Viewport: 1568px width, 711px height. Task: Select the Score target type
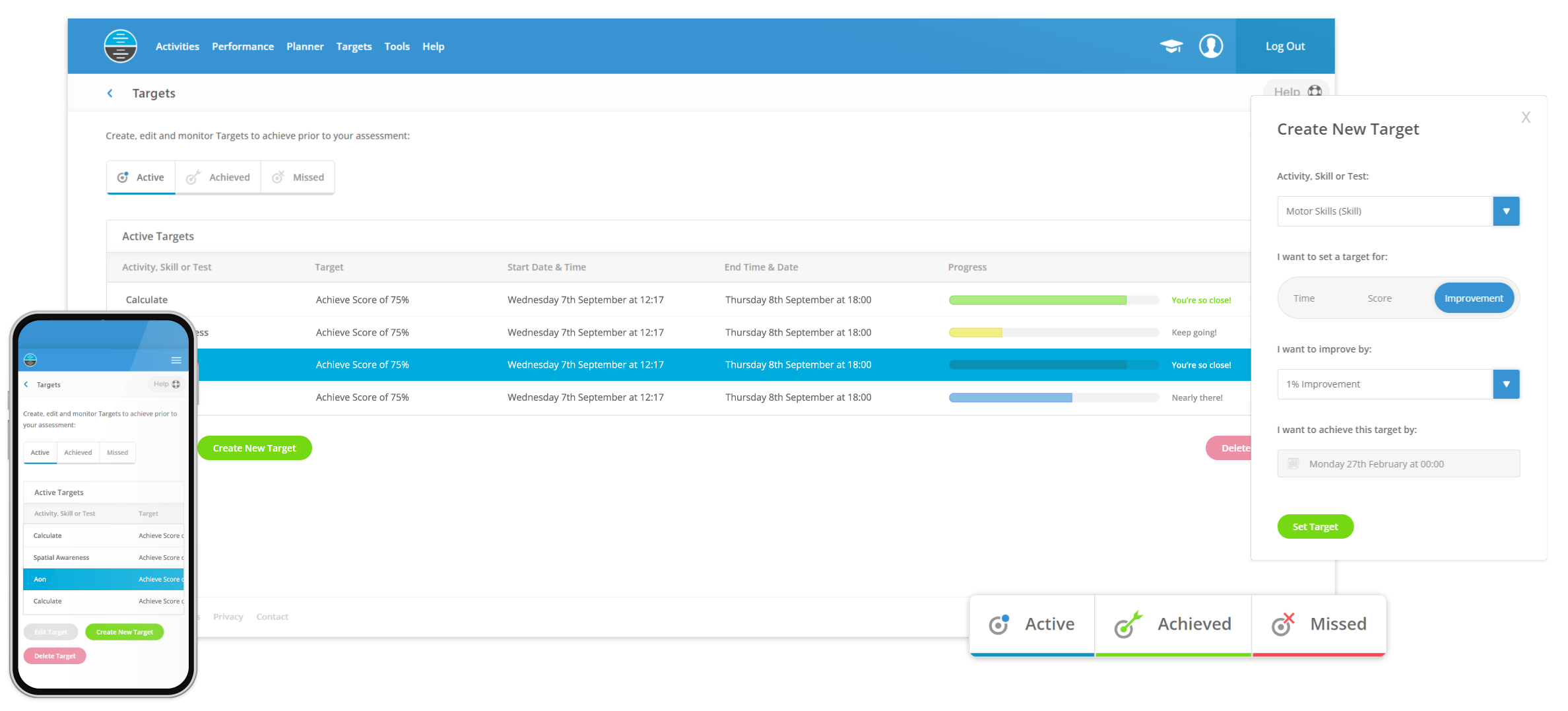click(x=1379, y=298)
